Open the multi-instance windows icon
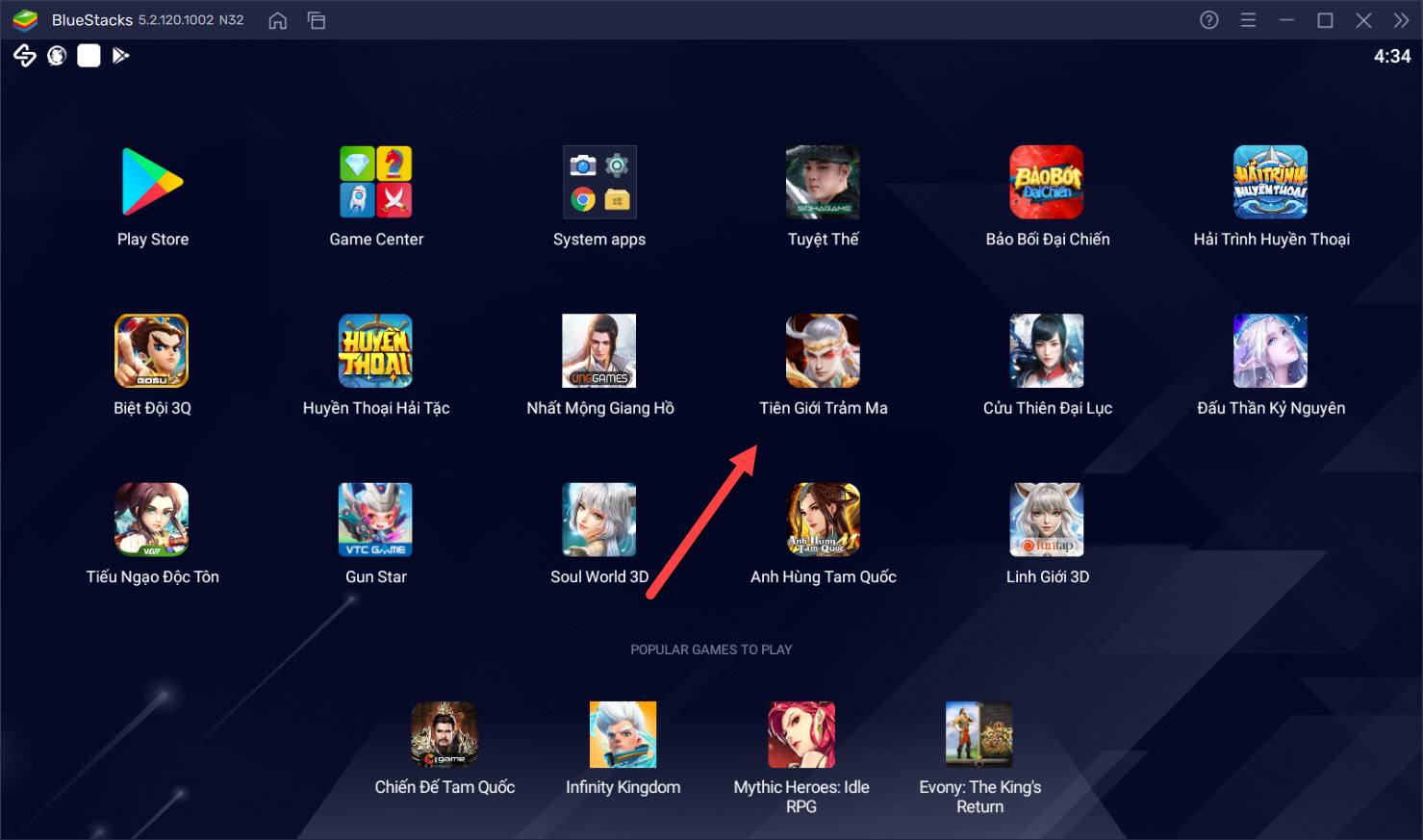The image size is (1423, 840). pyautogui.click(x=317, y=20)
